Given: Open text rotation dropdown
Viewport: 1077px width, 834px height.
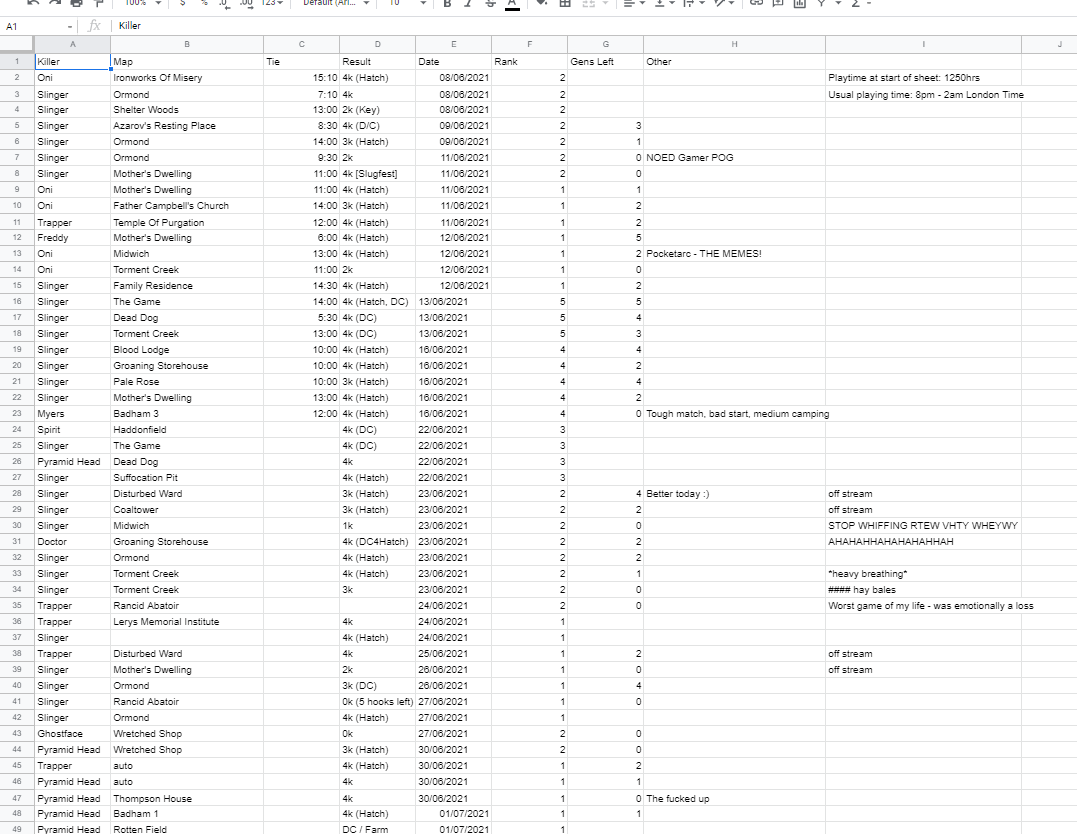Looking at the screenshot, I should point(725,3).
